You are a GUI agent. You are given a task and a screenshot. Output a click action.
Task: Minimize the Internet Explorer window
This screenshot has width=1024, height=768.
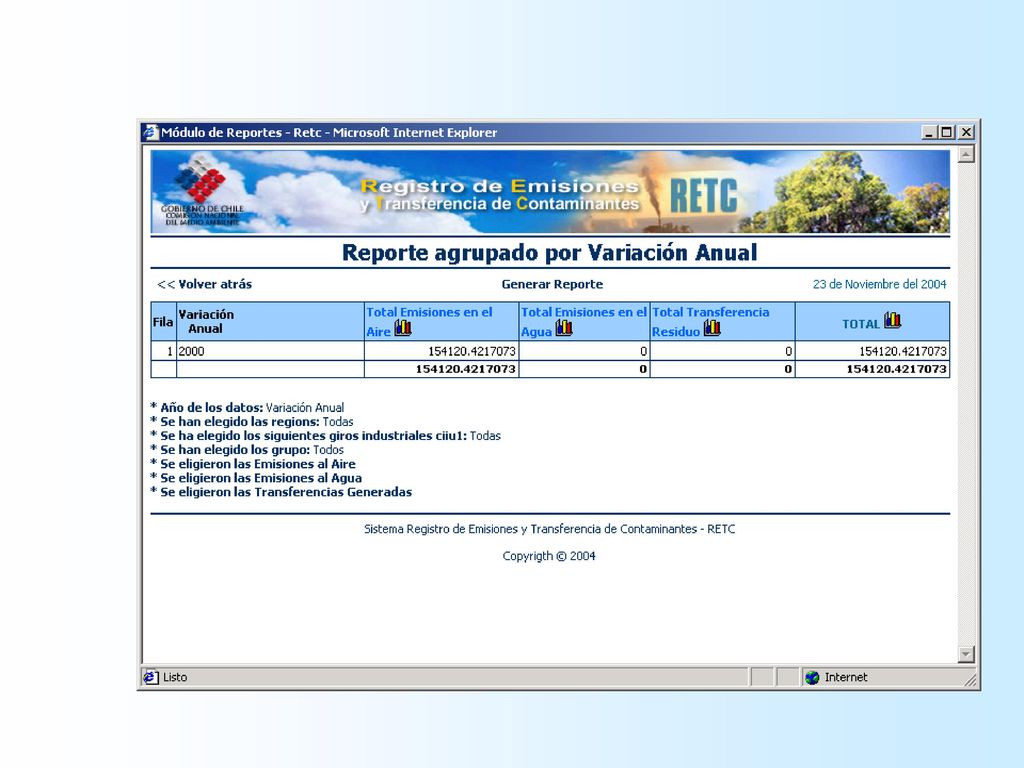(x=929, y=133)
